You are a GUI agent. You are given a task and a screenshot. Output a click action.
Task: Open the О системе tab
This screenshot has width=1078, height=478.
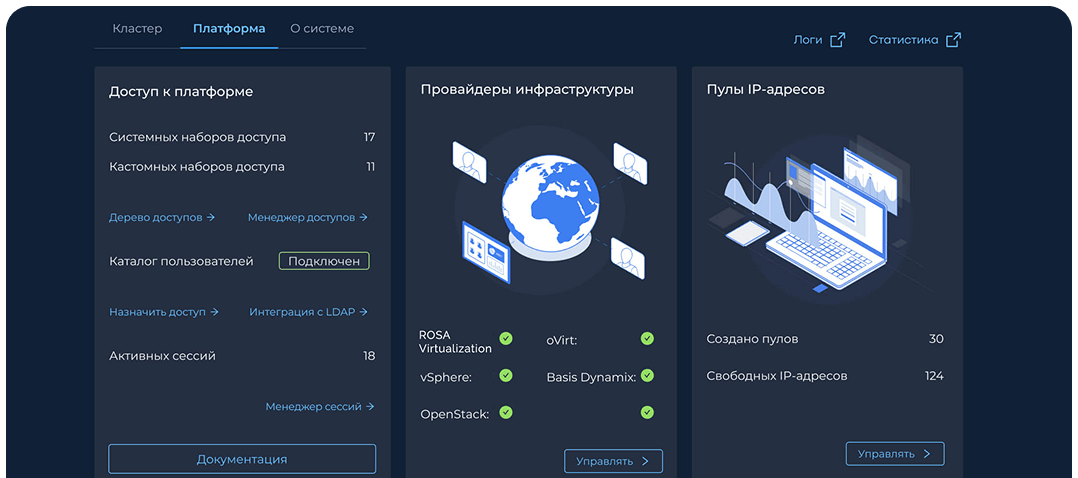pyautogui.click(x=322, y=29)
